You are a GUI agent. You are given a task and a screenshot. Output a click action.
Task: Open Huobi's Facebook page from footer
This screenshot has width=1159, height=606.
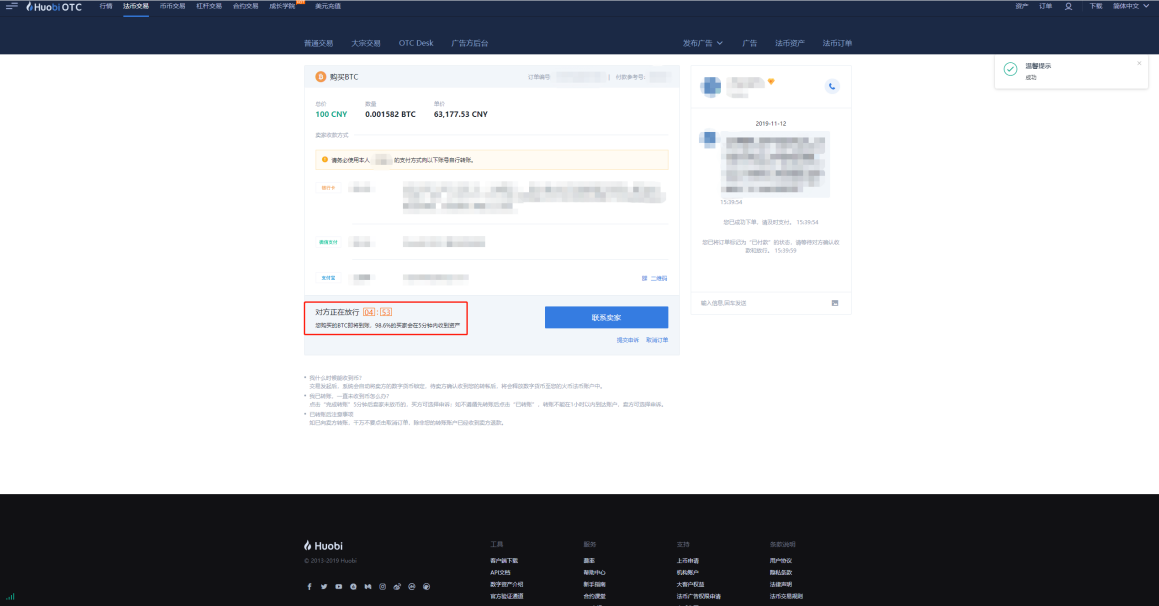[x=308, y=586]
